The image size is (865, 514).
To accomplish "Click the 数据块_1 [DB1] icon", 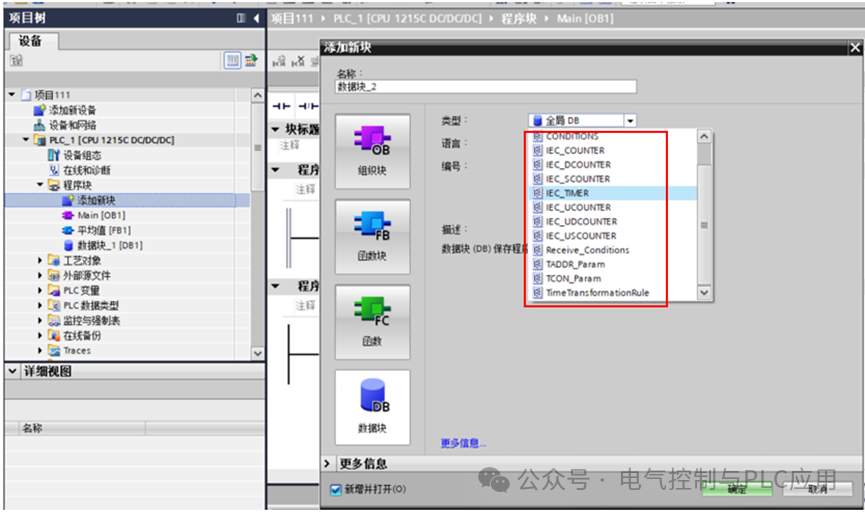I will [x=68, y=245].
